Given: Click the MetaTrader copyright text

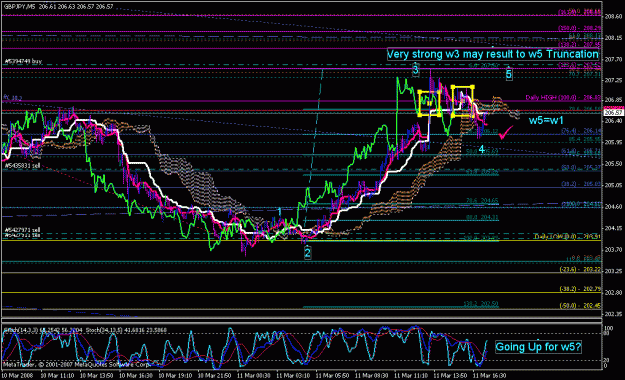Looking at the screenshot, I should pos(77,364).
